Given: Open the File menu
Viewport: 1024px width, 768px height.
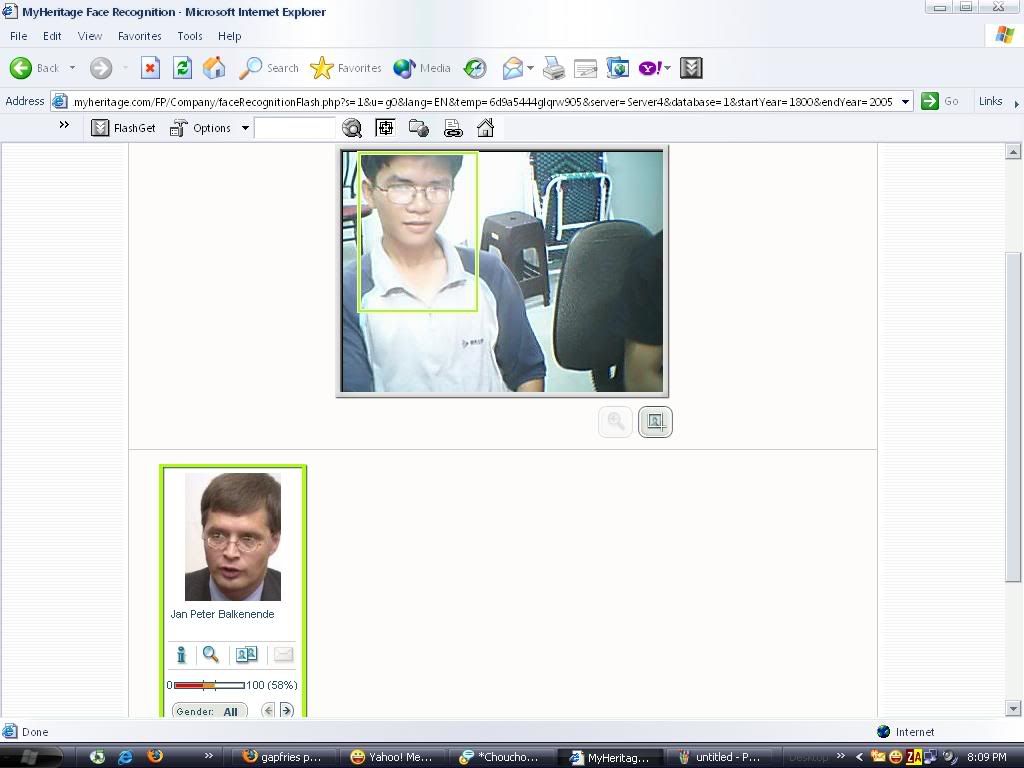Looking at the screenshot, I should [18, 37].
